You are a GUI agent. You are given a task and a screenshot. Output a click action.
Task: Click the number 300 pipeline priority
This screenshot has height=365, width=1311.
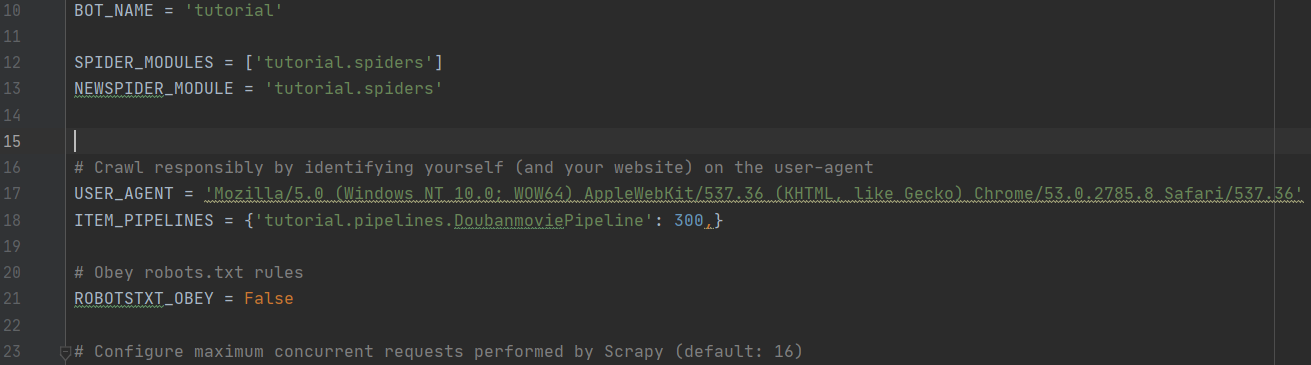(689, 220)
